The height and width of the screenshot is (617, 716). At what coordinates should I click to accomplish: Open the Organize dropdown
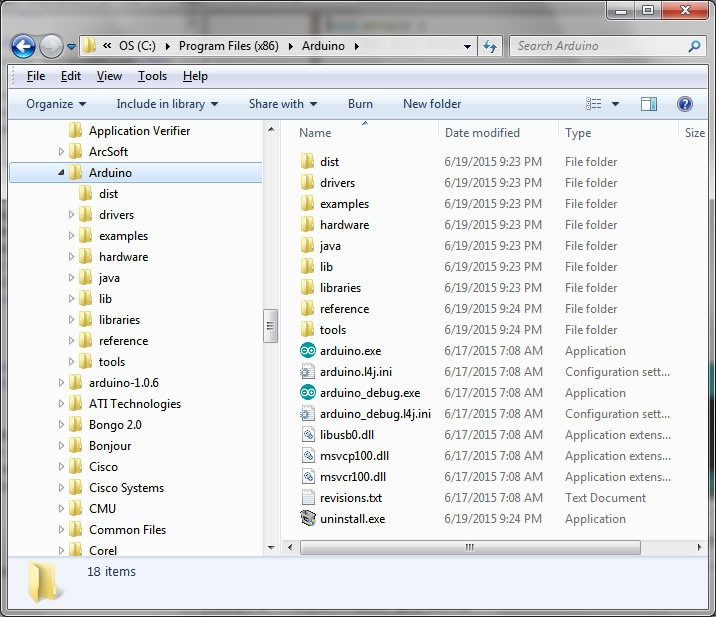pyautogui.click(x=56, y=104)
